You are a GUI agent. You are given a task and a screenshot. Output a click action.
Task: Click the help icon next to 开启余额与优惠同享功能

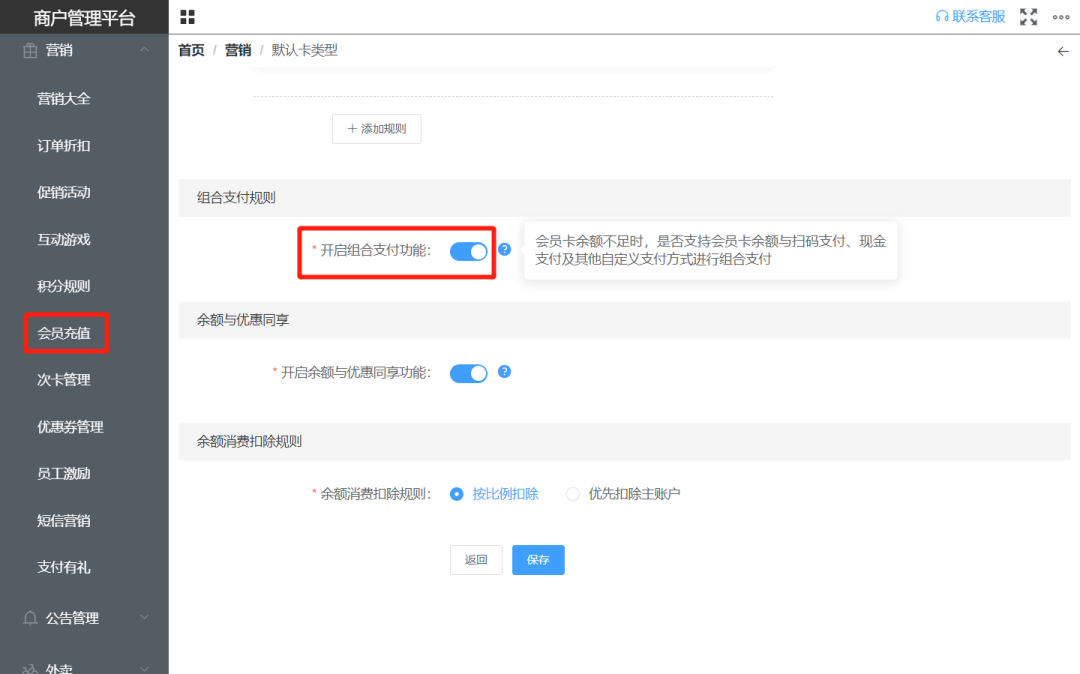click(504, 372)
